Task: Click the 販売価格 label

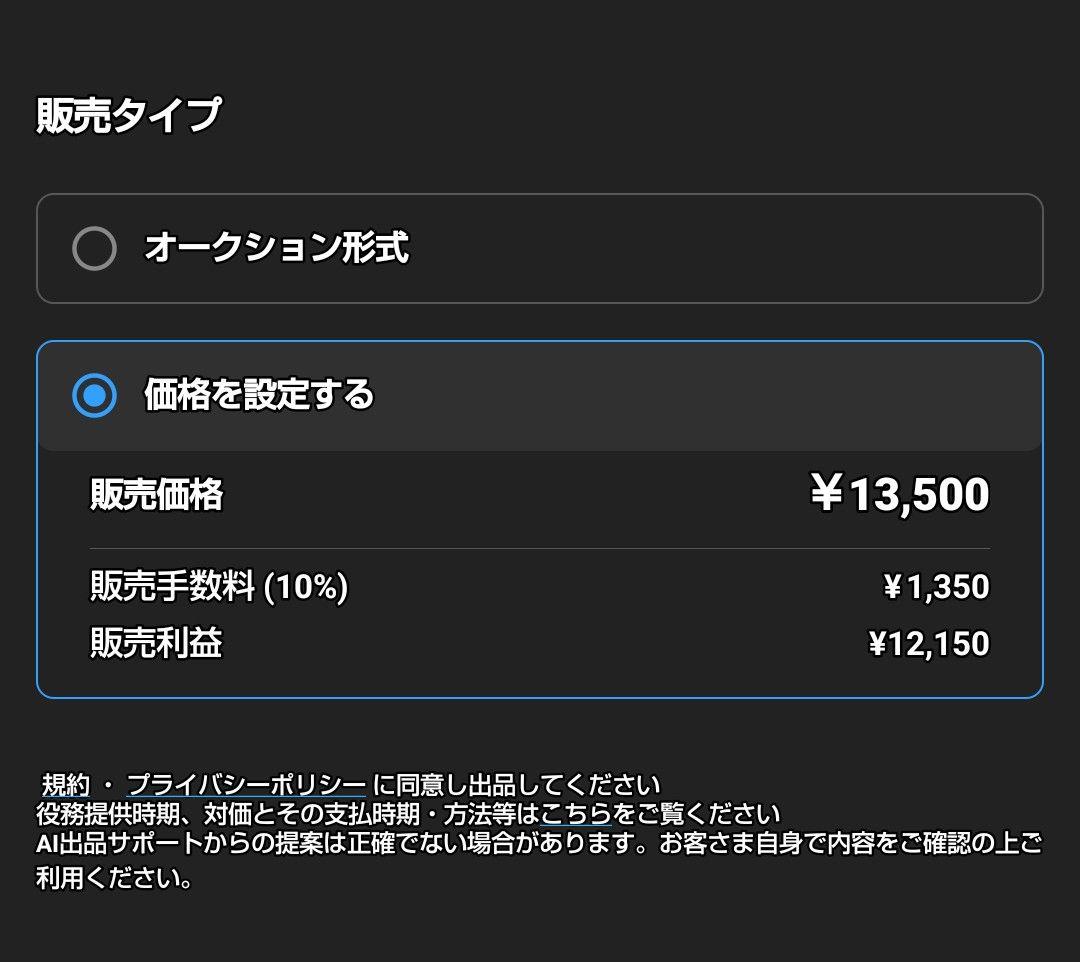Action: point(156,495)
